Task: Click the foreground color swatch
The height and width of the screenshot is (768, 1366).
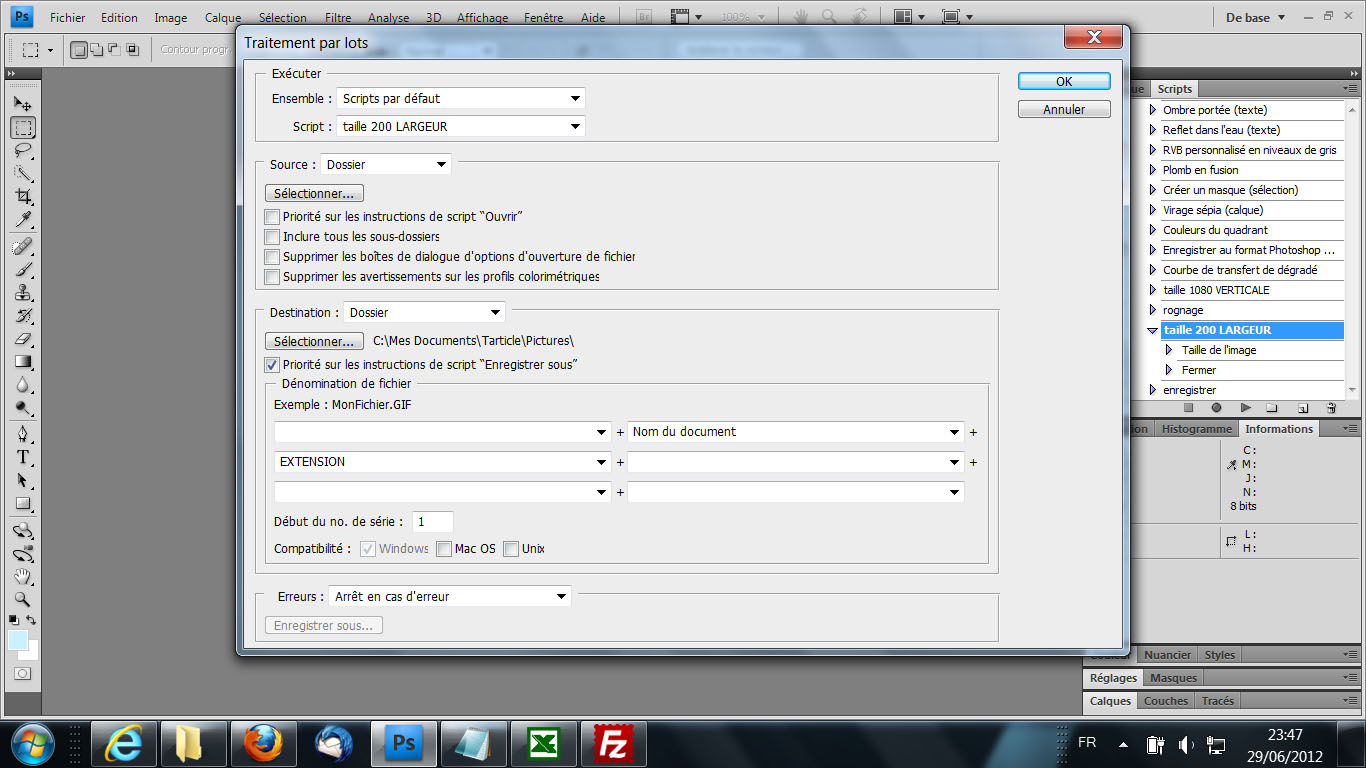Action: pos(18,640)
